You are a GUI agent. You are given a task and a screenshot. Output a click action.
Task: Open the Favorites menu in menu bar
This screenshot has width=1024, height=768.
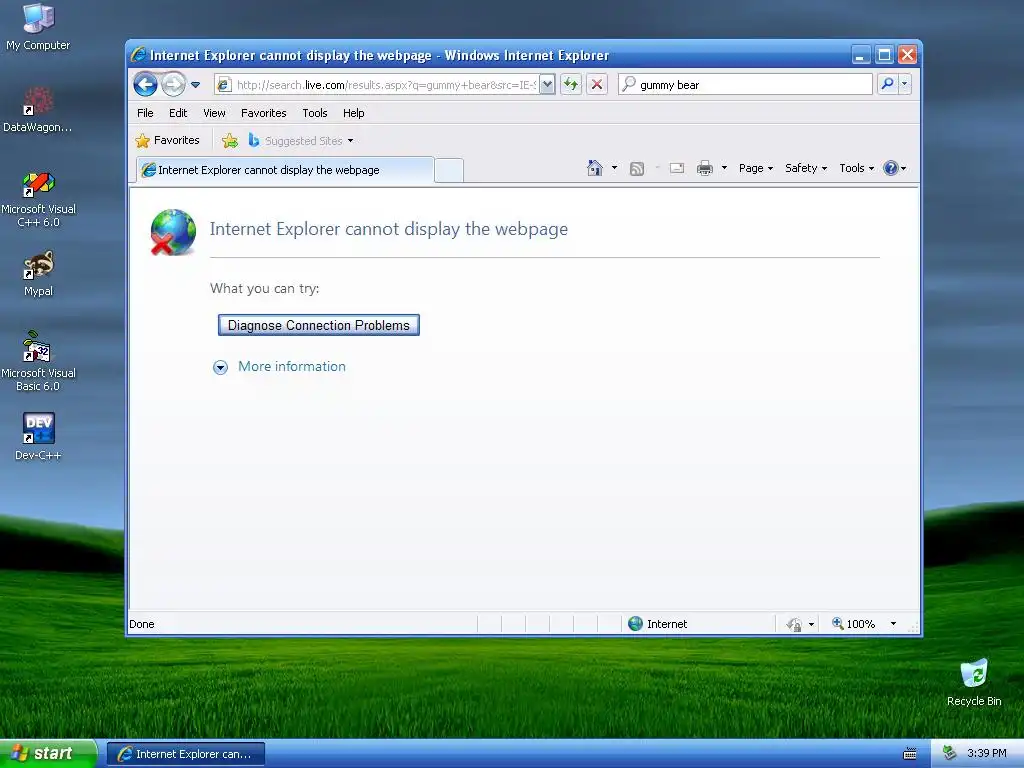[263, 113]
